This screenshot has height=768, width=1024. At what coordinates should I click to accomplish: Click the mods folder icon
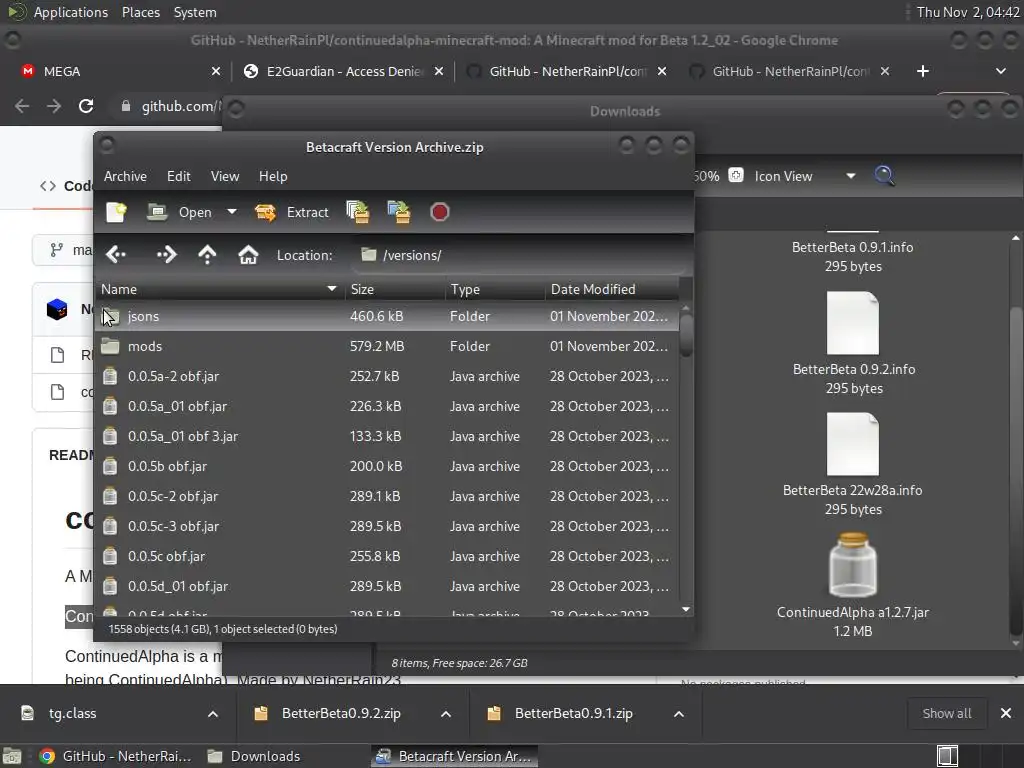click(x=110, y=346)
